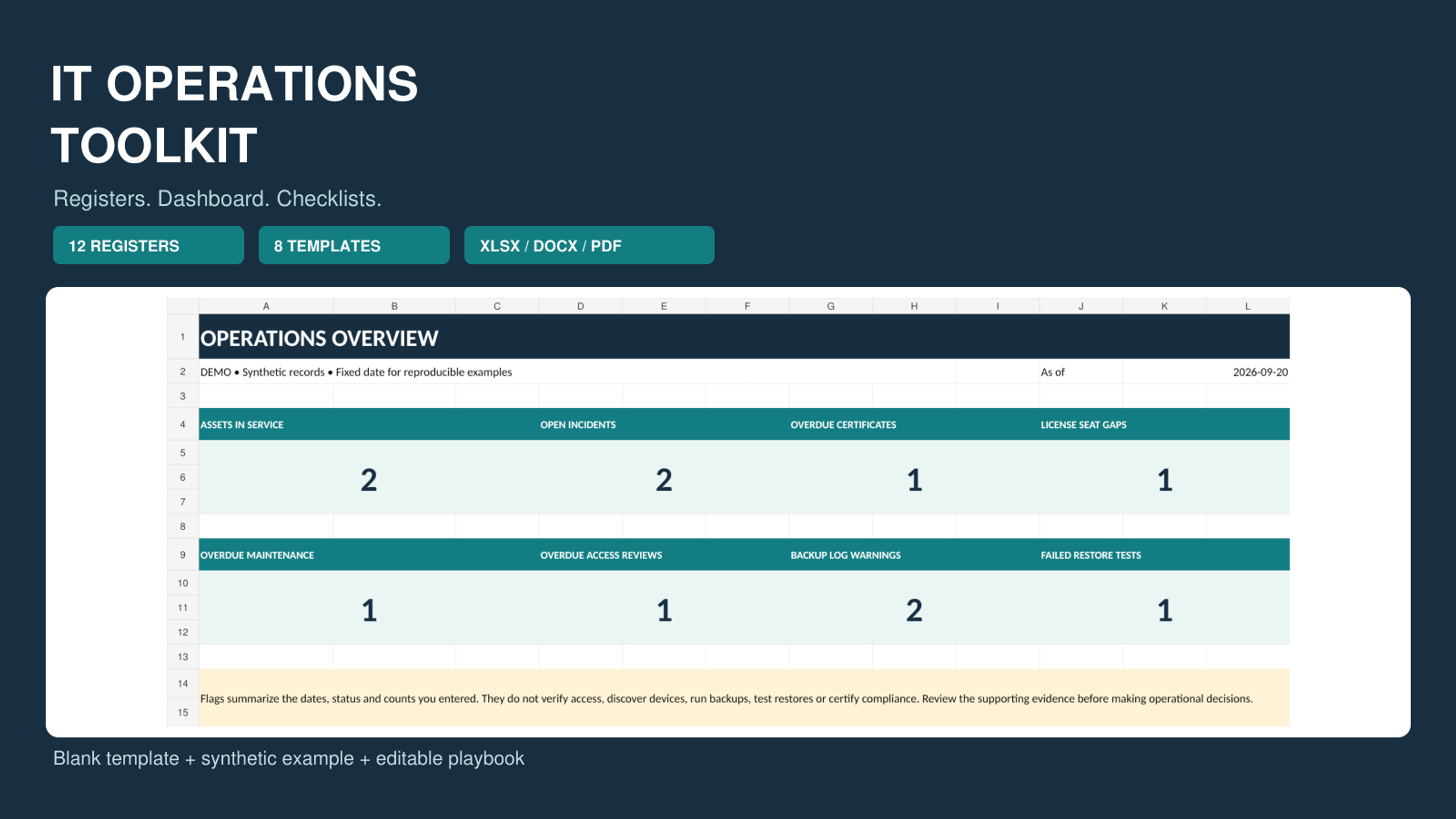Click the Flags summarize disclaimer text
The image size is (1456, 819).
[x=726, y=698]
